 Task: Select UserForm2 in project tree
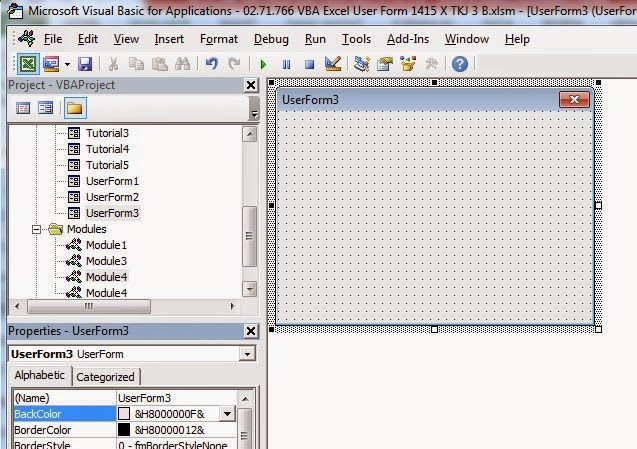[112, 197]
